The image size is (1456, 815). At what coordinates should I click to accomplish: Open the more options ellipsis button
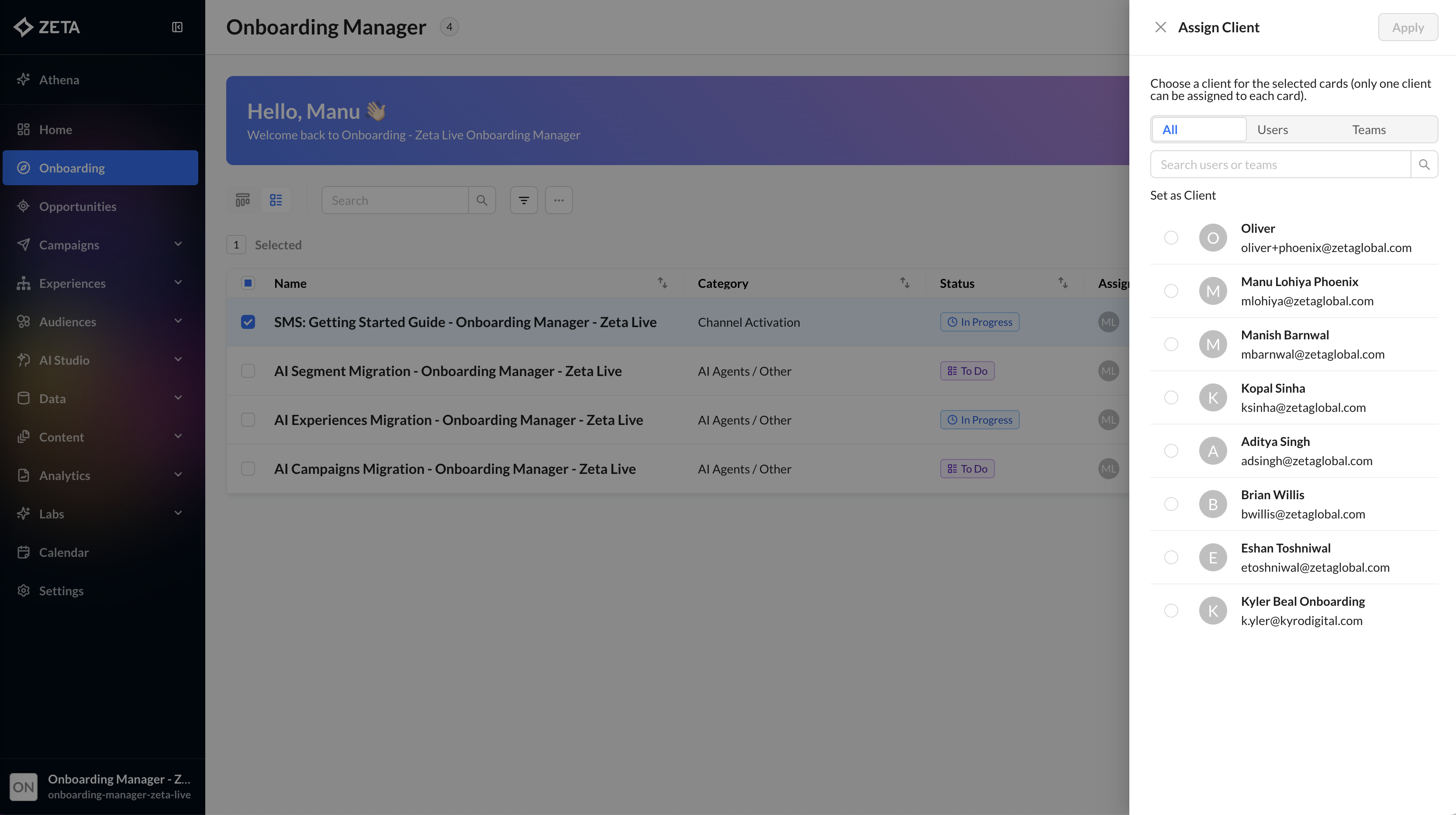(x=559, y=200)
